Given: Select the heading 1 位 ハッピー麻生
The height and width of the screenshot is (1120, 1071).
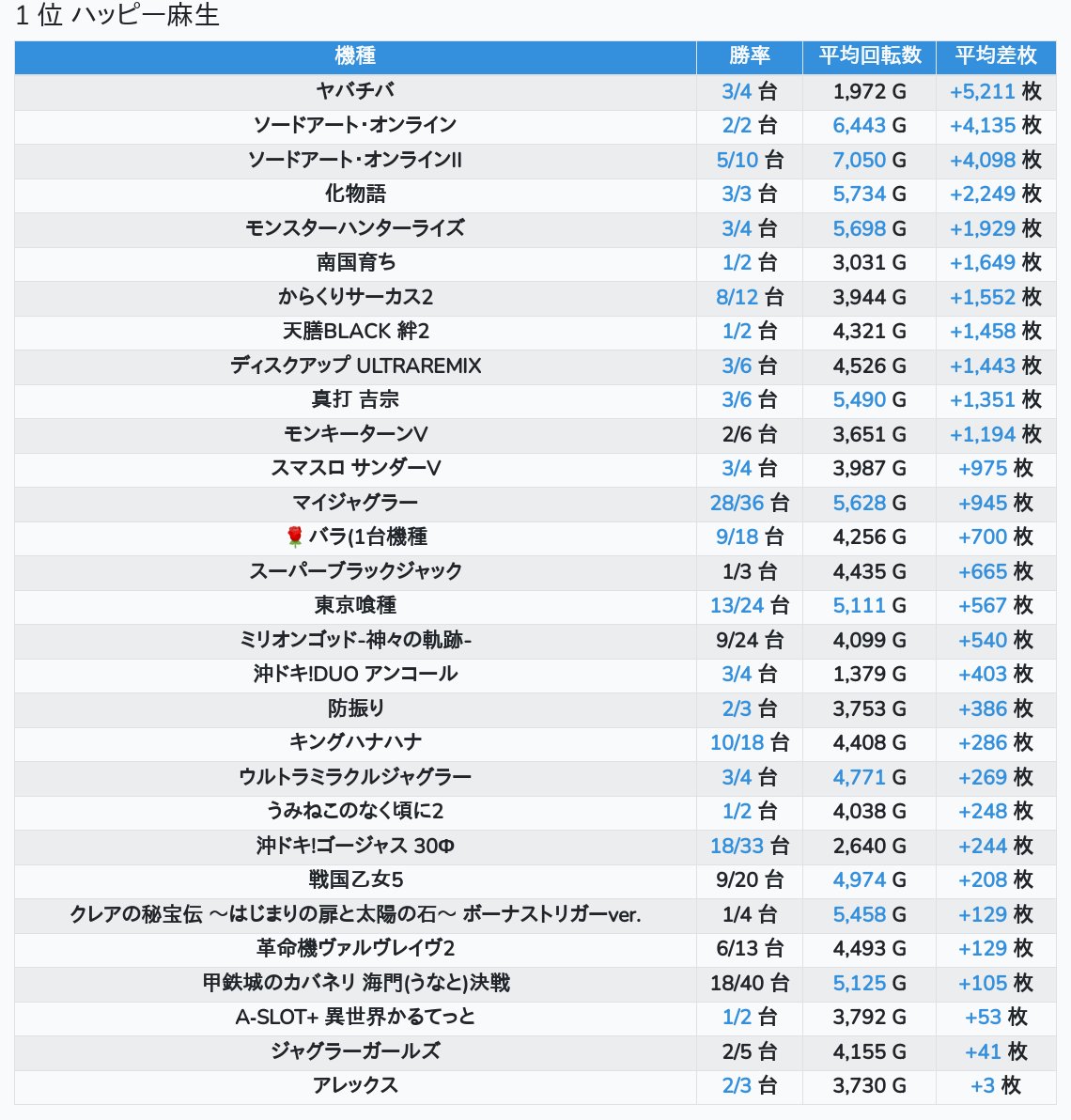Looking at the screenshot, I should point(117,15).
